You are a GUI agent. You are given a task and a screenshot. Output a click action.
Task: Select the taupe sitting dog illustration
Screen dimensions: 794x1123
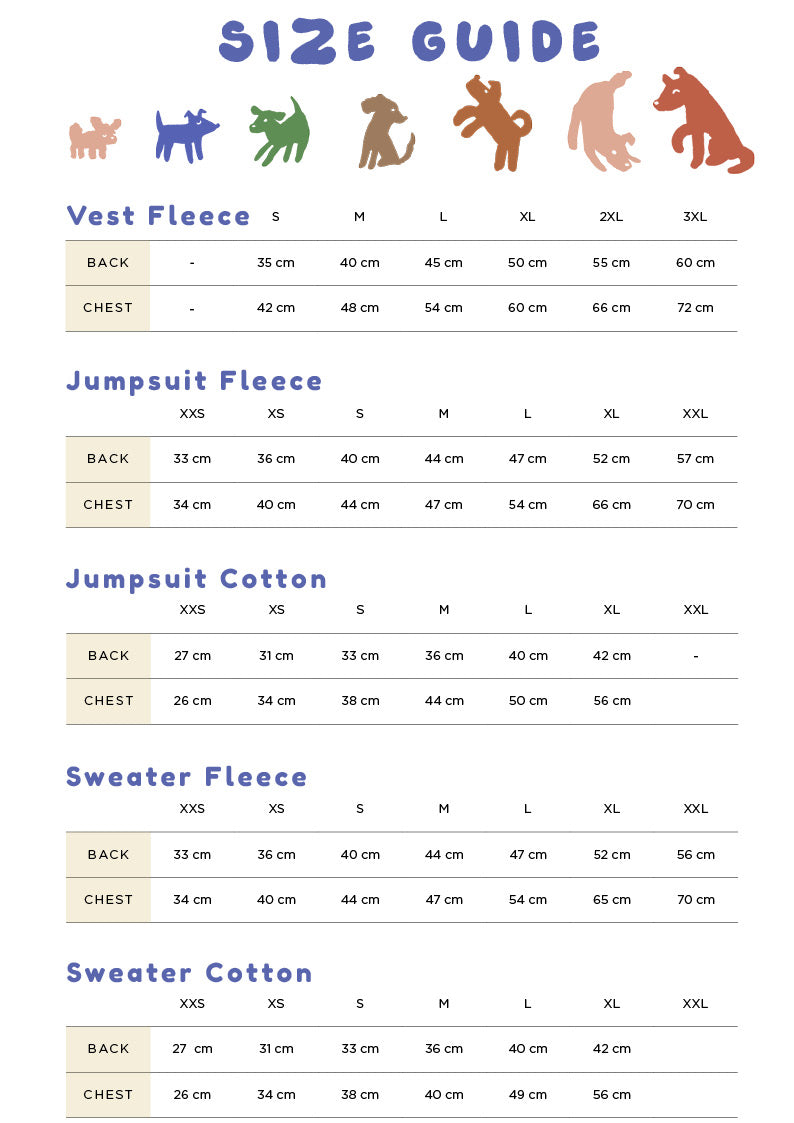[384, 133]
